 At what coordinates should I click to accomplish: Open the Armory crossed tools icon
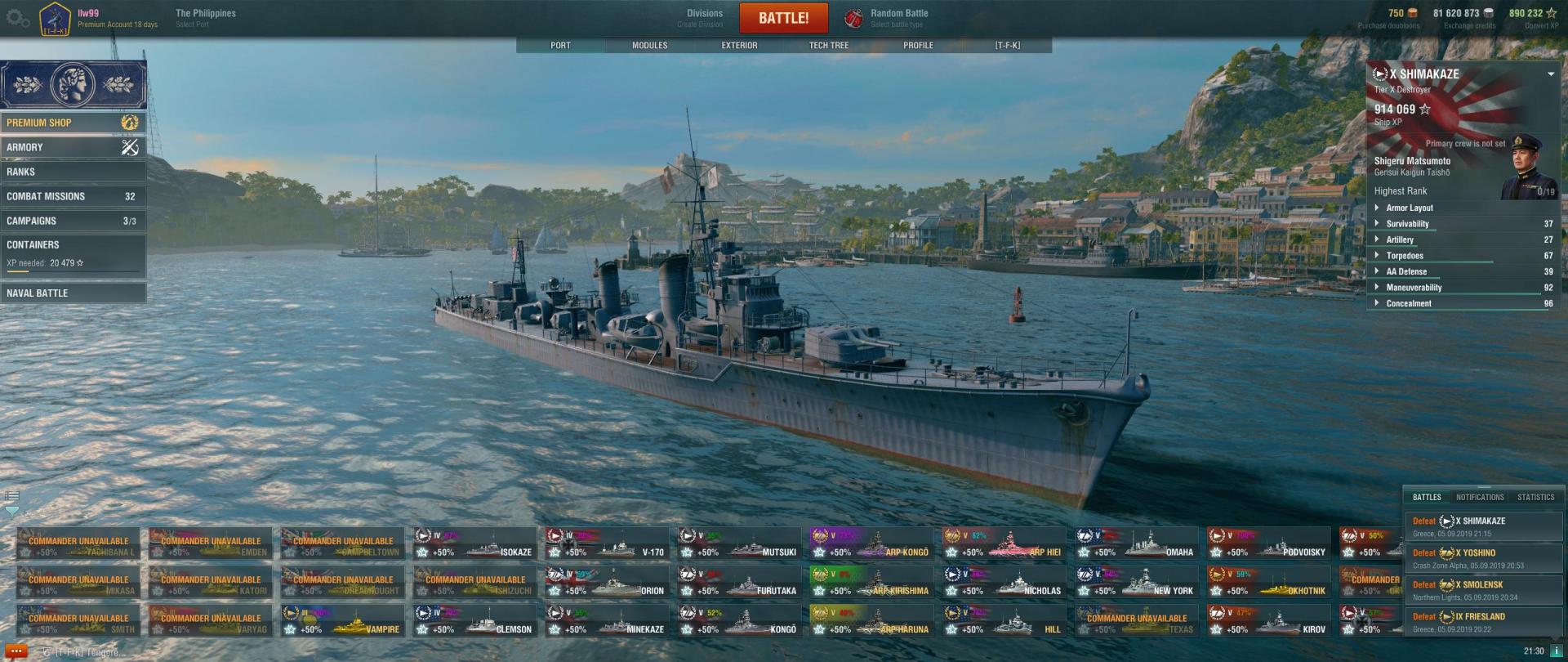[x=130, y=147]
